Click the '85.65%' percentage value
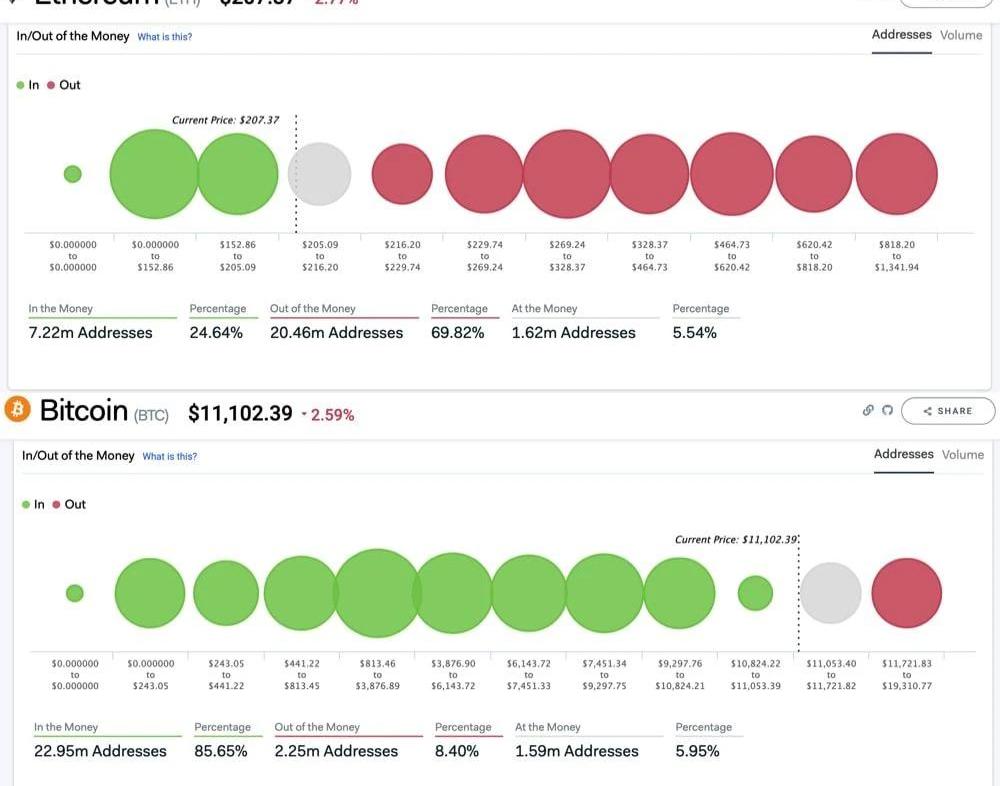 [x=221, y=751]
